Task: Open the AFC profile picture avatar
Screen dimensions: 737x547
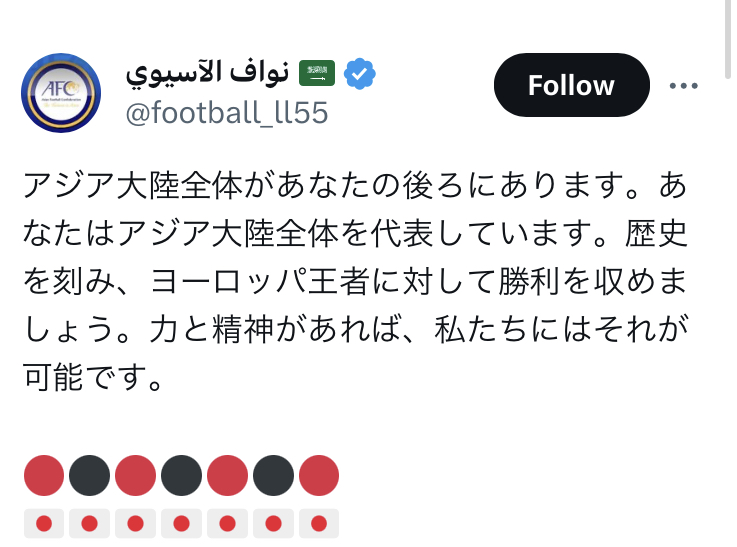Action: pyautogui.click(x=61, y=93)
